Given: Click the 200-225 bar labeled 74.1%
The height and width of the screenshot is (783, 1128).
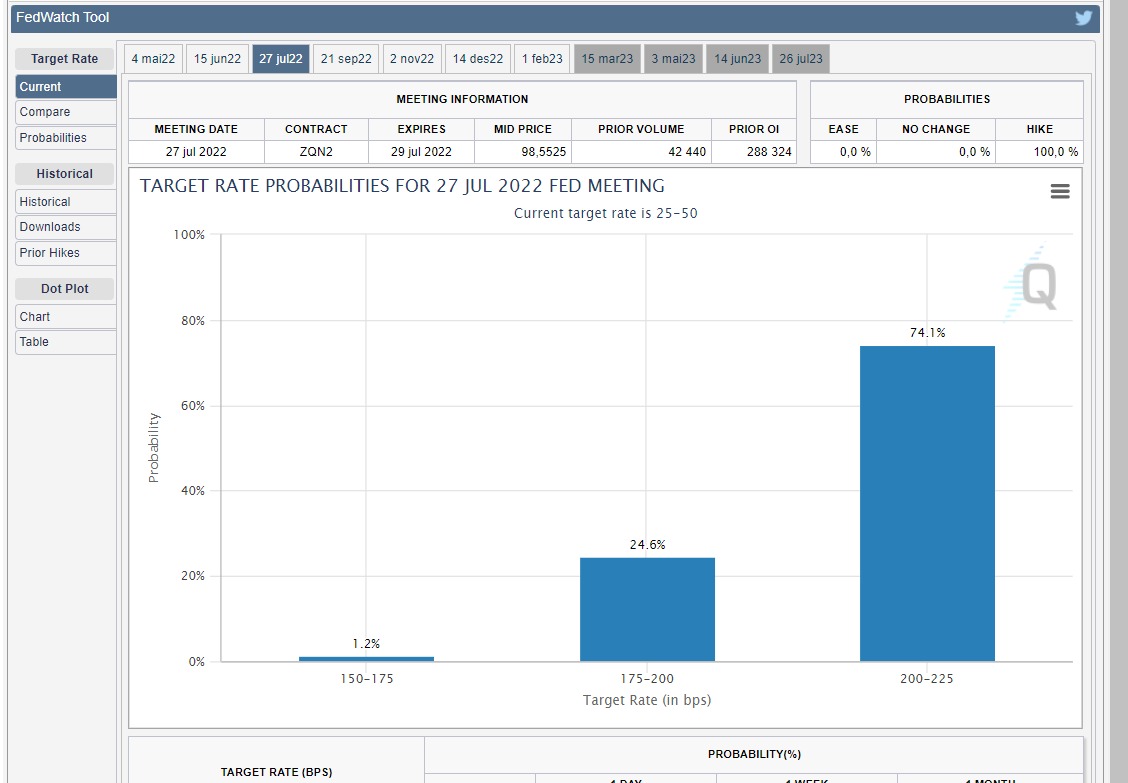Looking at the screenshot, I should point(927,503).
